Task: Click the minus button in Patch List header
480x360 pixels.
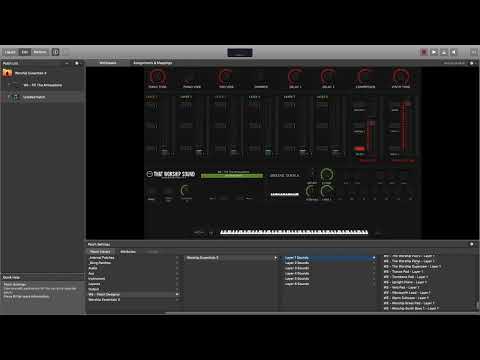Action: tap(67, 63)
